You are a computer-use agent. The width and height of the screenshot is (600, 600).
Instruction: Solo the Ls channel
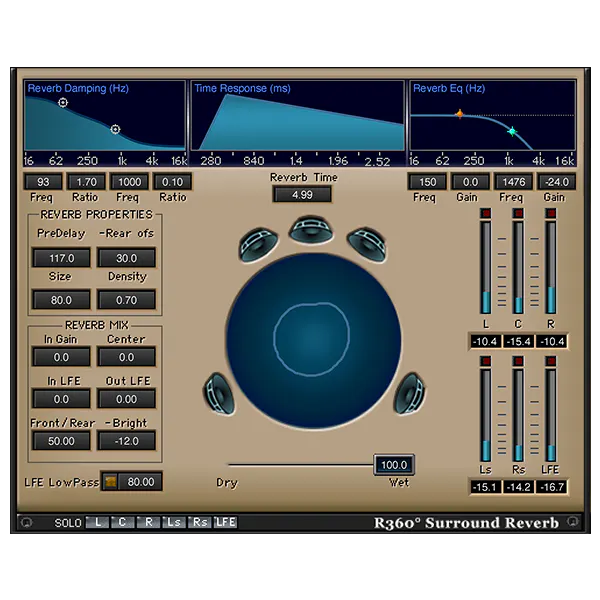coord(174,522)
